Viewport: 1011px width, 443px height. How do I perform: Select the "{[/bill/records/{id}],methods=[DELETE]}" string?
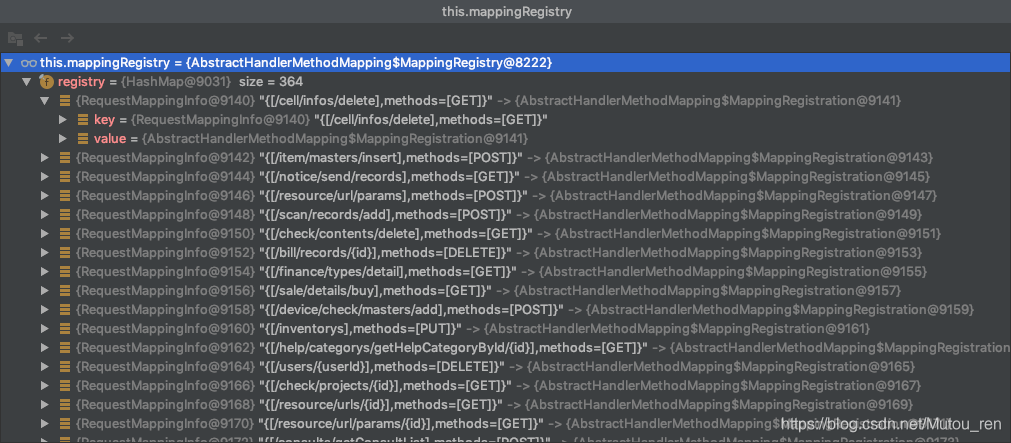386,253
